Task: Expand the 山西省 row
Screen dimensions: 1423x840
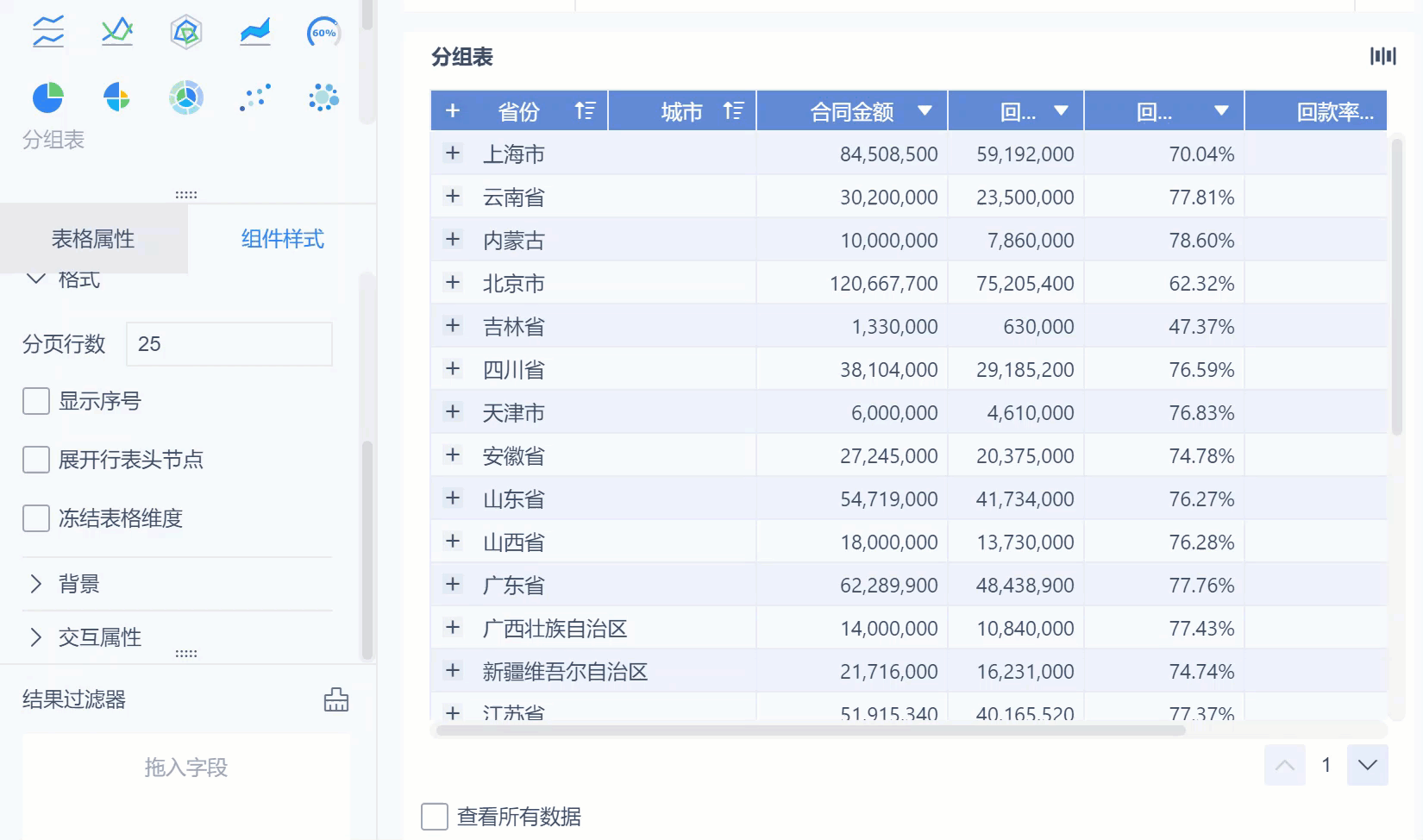Action: [x=453, y=541]
